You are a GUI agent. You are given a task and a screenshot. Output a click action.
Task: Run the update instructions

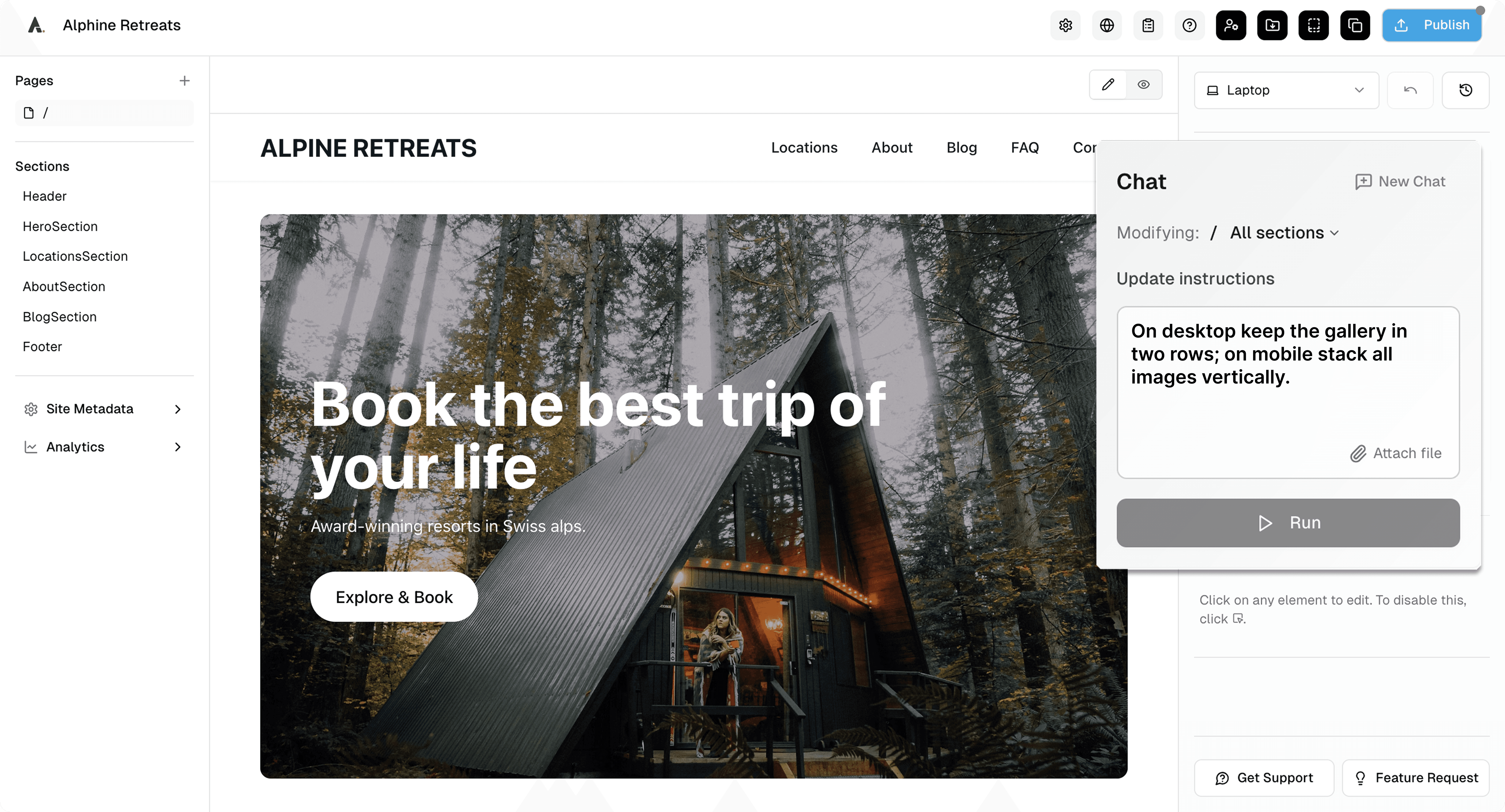pos(1288,523)
